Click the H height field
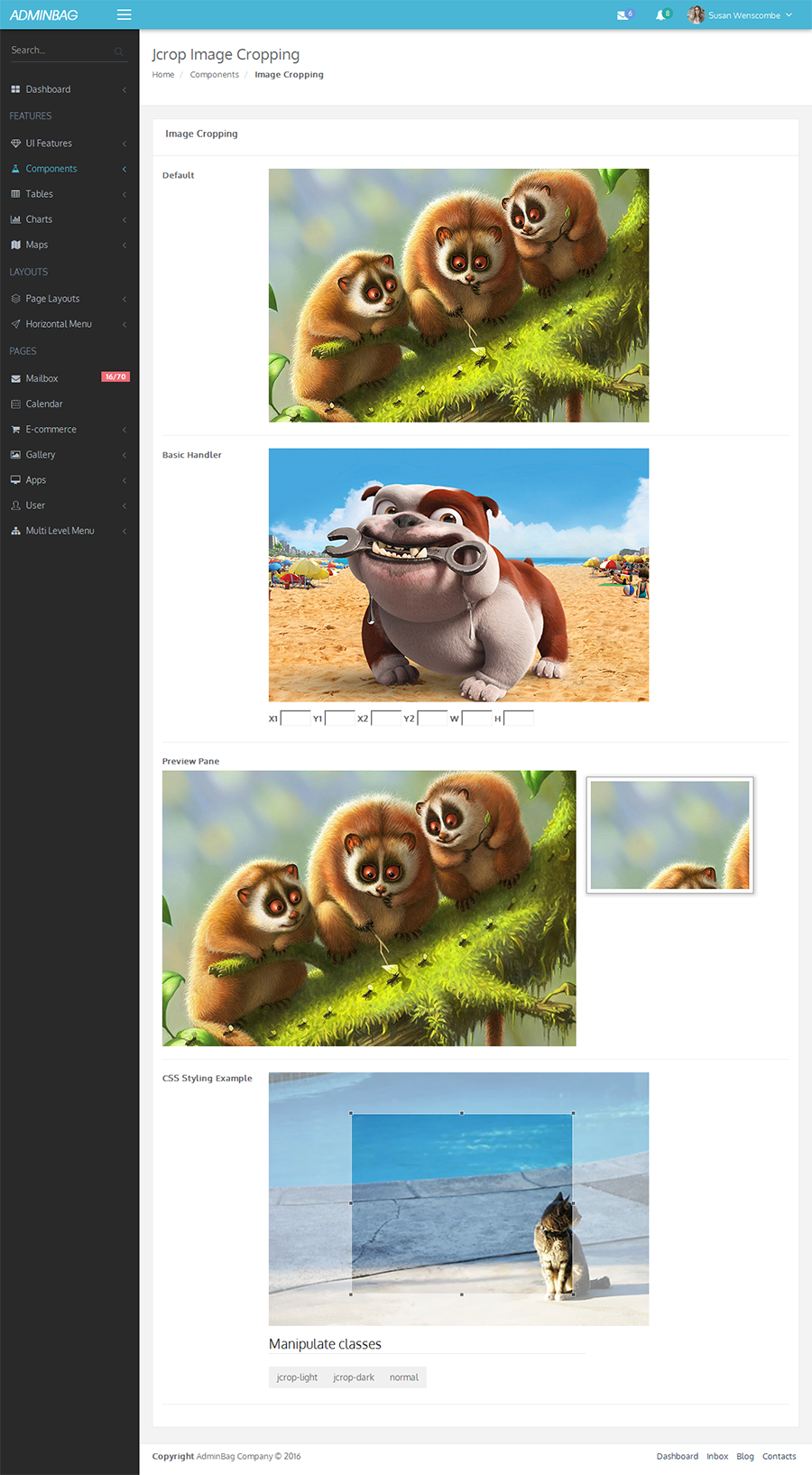The image size is (812, 1475). click(519, 719)
